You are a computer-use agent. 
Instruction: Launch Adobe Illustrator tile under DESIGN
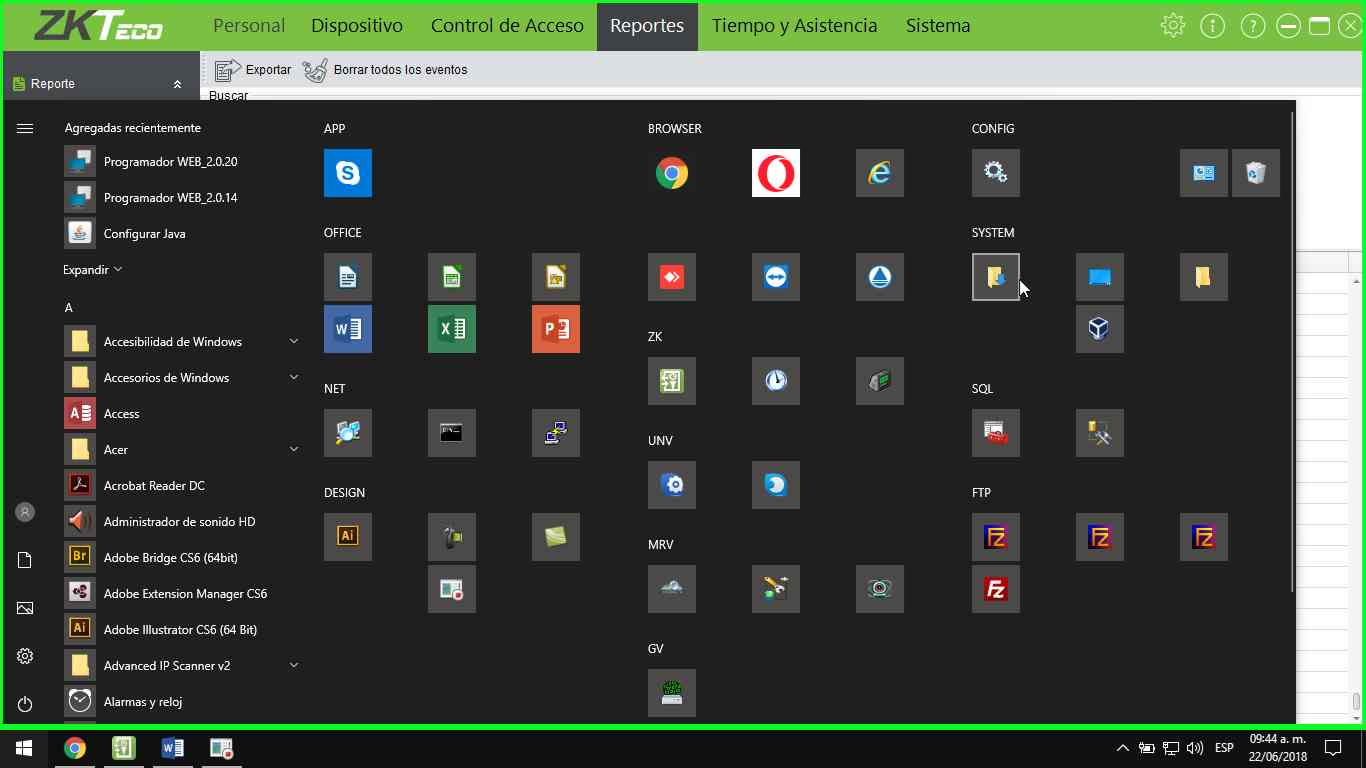click(x=348, y=537)
